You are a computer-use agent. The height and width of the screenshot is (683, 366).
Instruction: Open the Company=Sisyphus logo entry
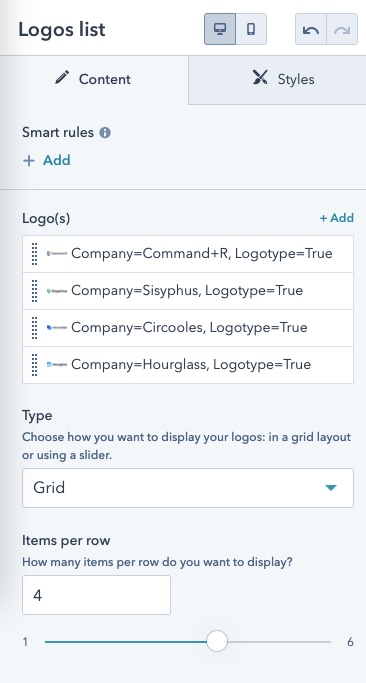[188, 291]
